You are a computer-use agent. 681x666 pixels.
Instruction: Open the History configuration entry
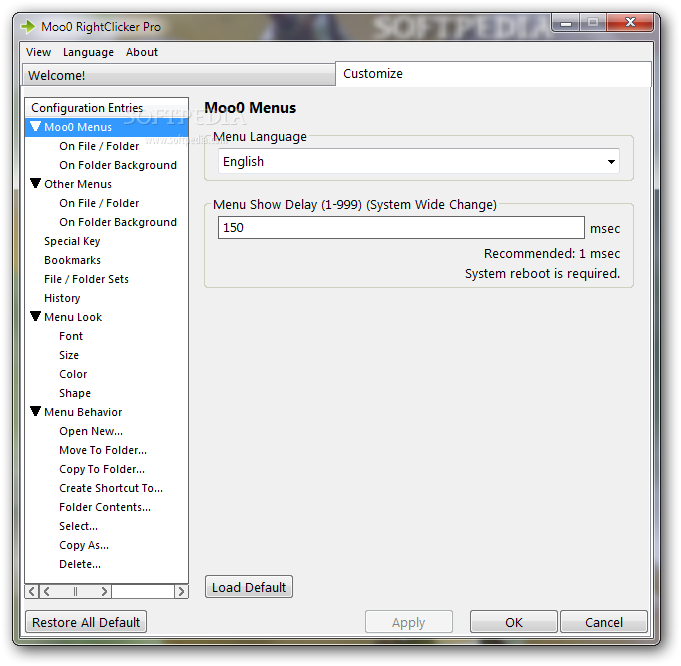click(62, 298)
